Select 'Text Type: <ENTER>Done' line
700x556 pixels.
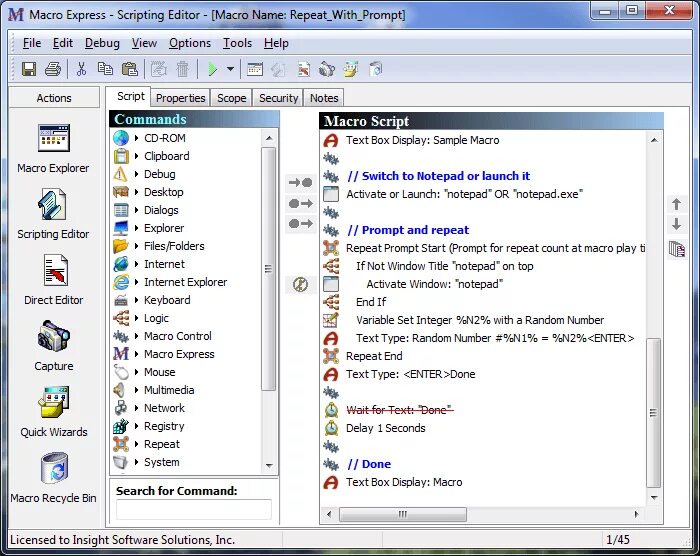pos(410,374)
